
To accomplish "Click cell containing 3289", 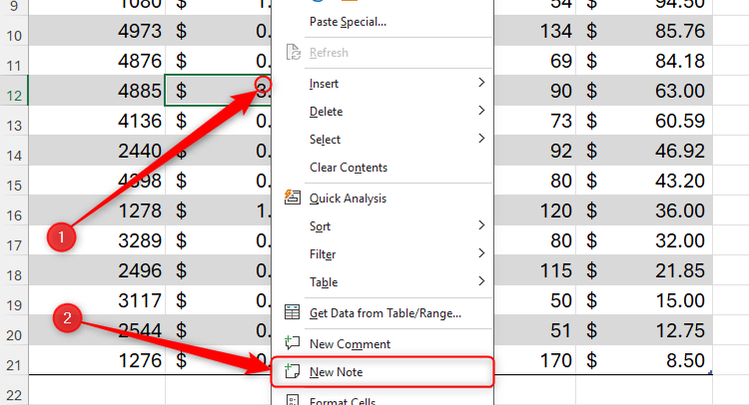I will click(97, 240).
